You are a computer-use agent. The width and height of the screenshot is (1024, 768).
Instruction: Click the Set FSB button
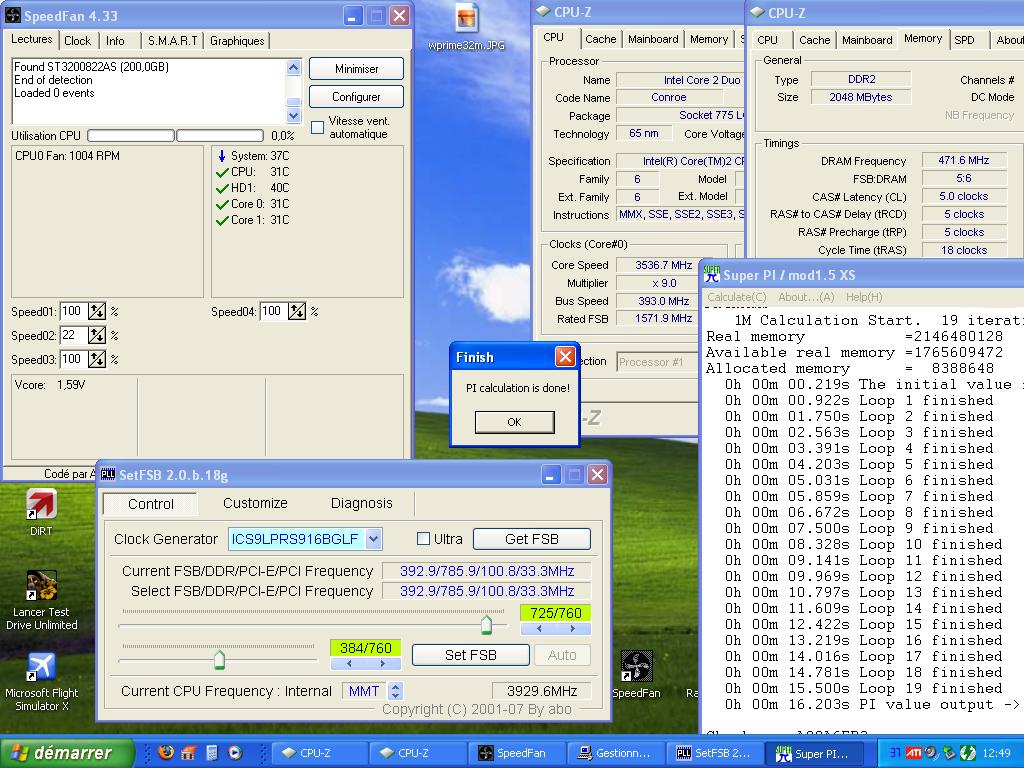click(470, 655)
